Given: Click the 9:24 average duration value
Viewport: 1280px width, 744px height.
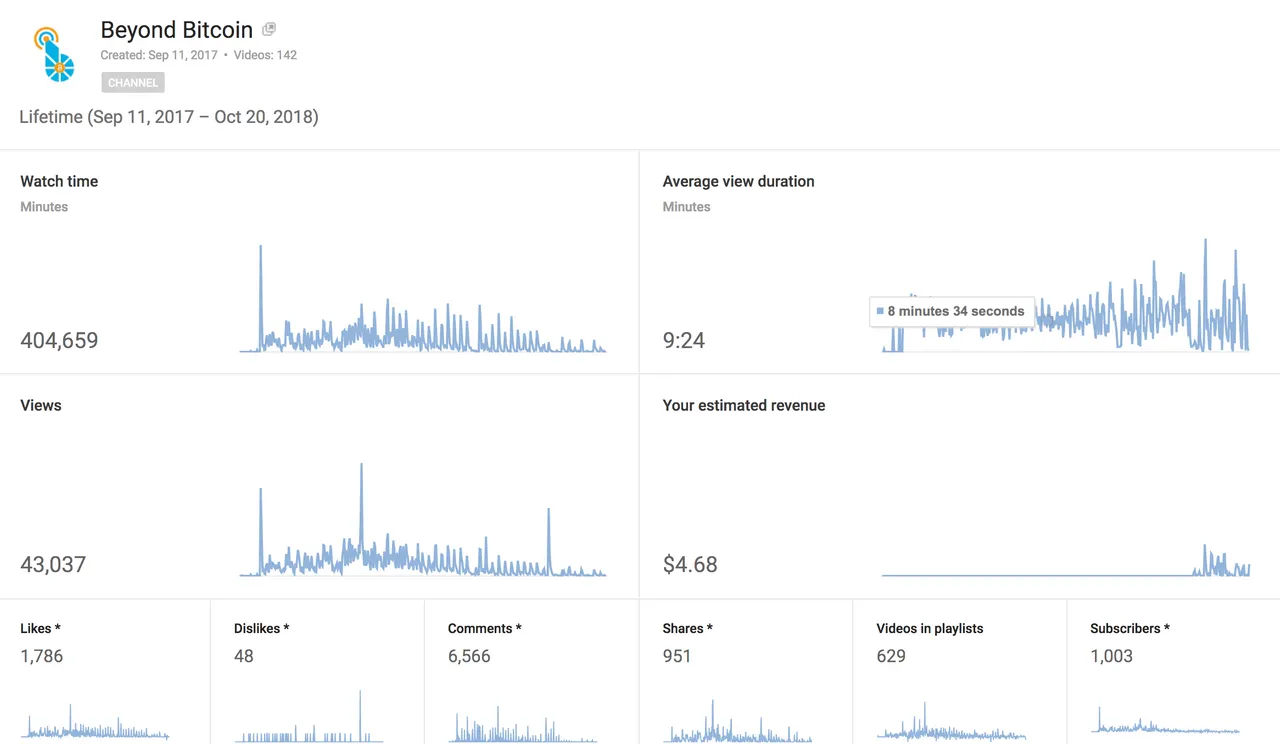Looking at the screenshot, I should (684, 340).
